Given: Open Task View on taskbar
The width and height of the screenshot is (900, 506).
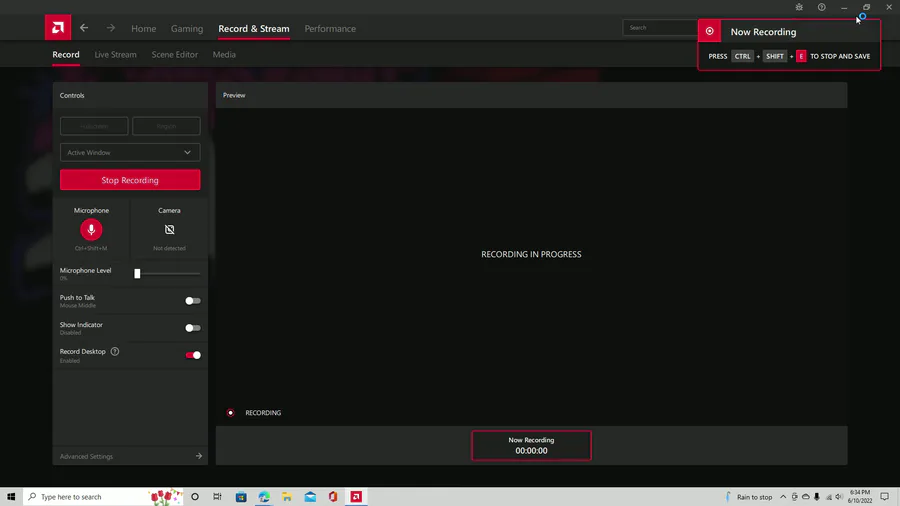Looking at the screenshot, I should pyautogui.click(x=217, y=496).
